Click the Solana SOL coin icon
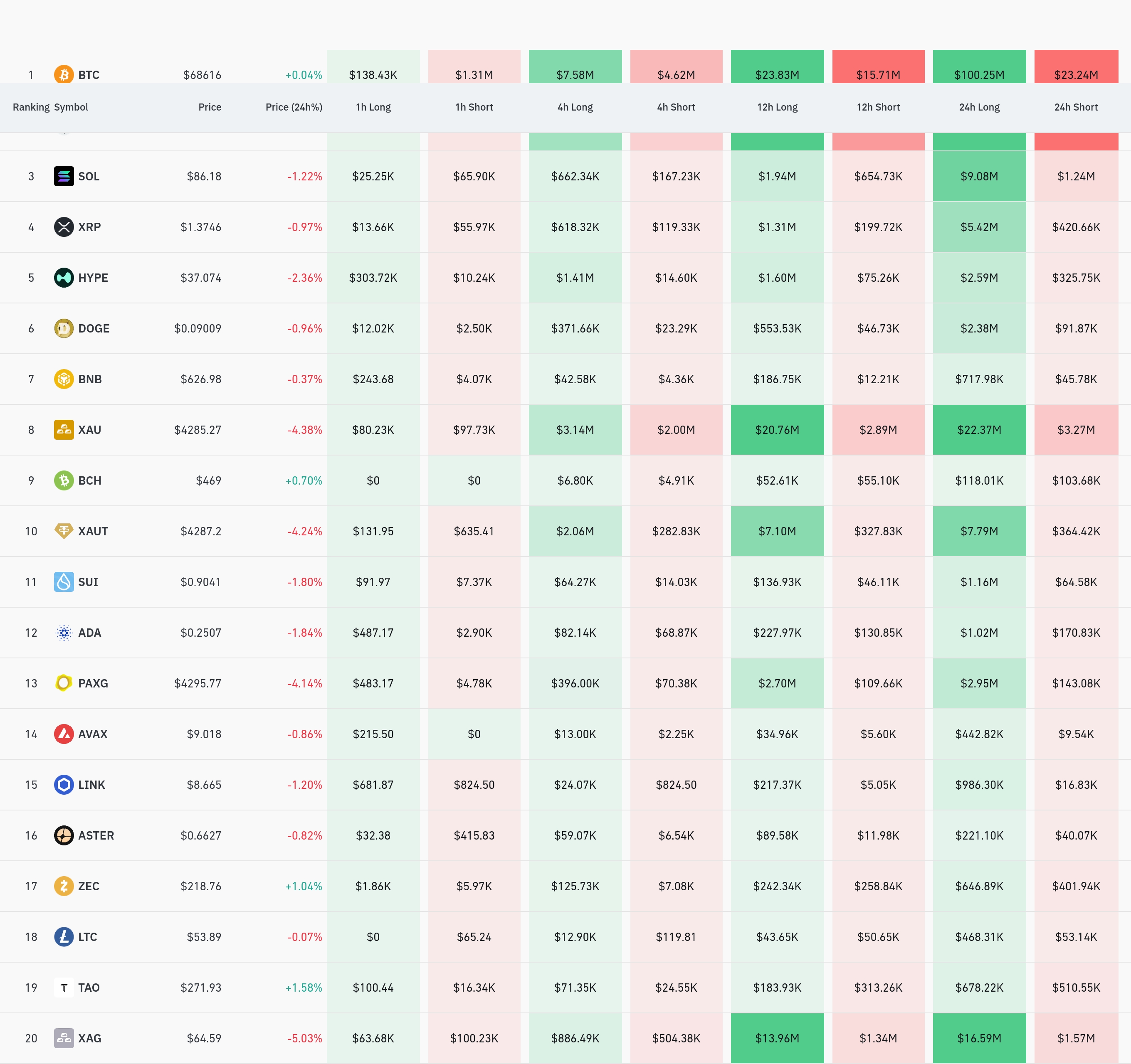 coord(64,176)
